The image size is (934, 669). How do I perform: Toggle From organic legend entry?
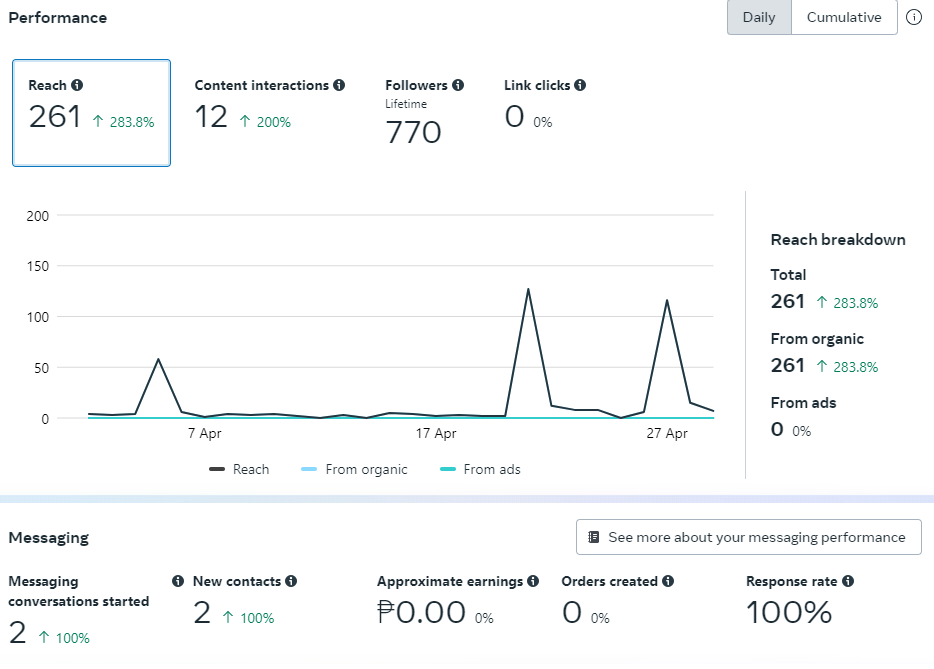click(x=355, y=469)
